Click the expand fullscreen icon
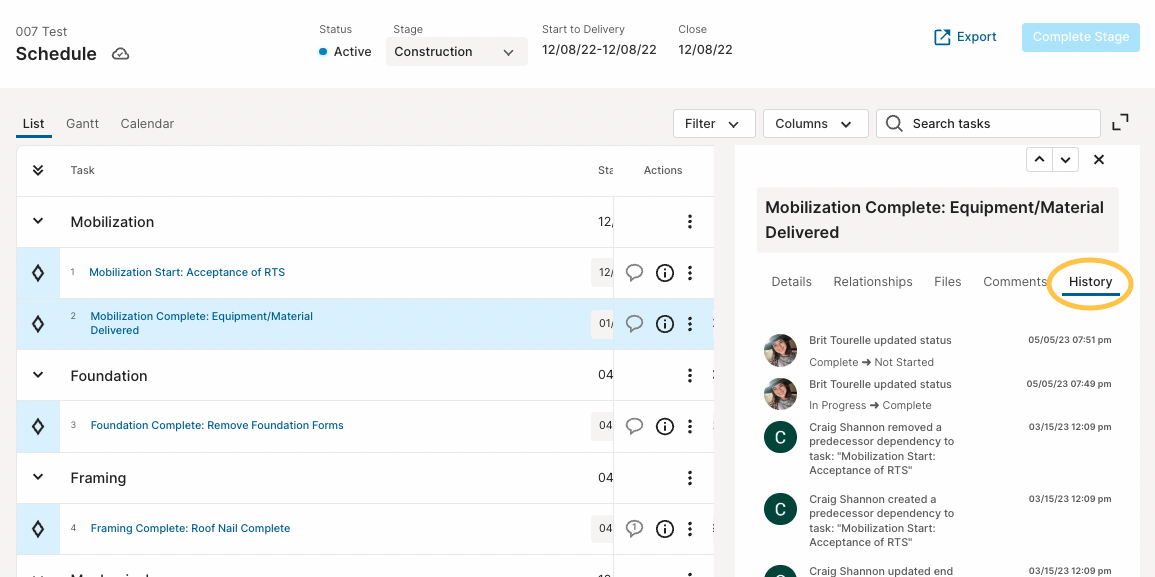Image resolution: width=1155 pixels, height=577 pixels. 1120,122
